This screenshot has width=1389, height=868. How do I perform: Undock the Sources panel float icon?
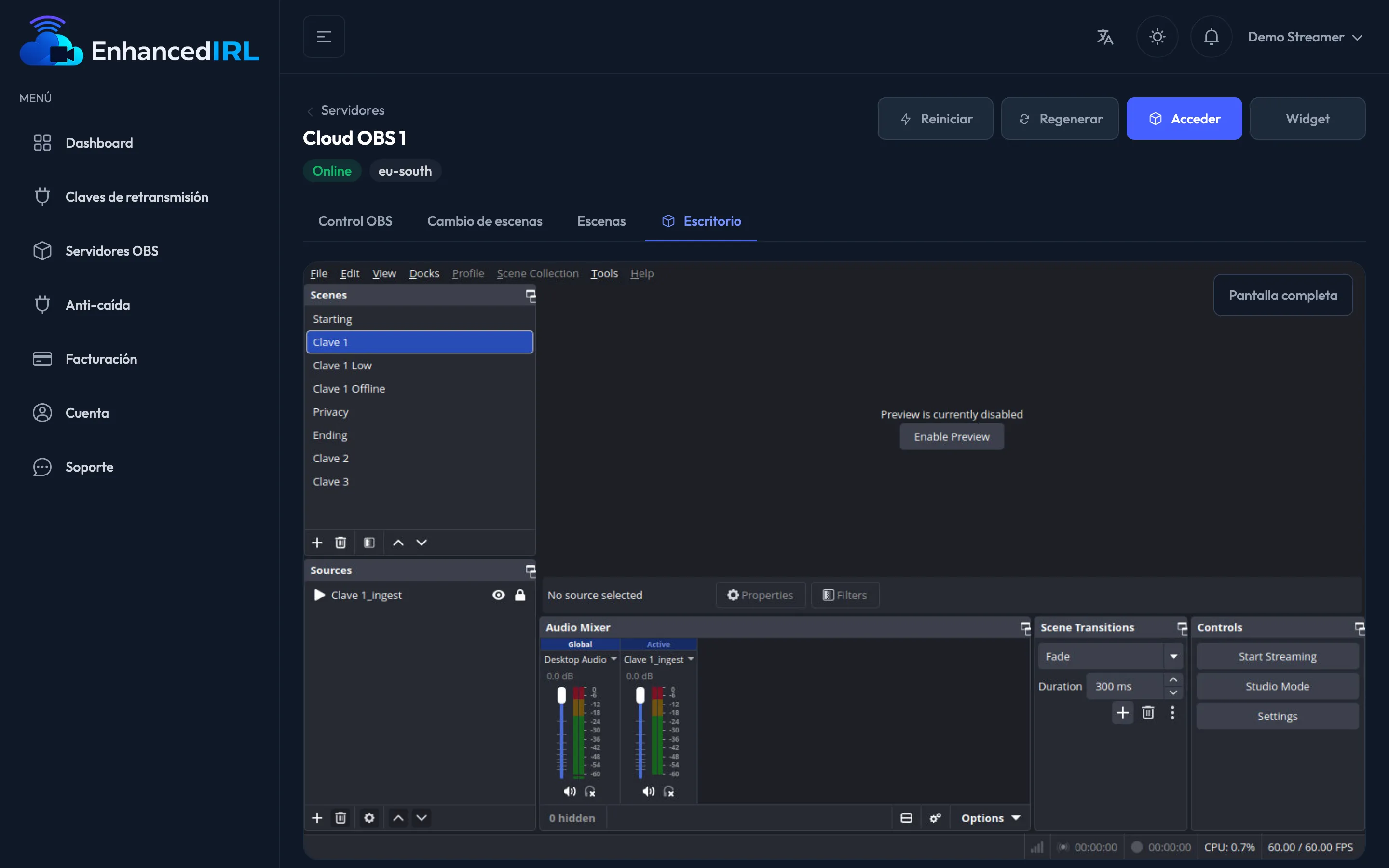(x=531, y=570)
